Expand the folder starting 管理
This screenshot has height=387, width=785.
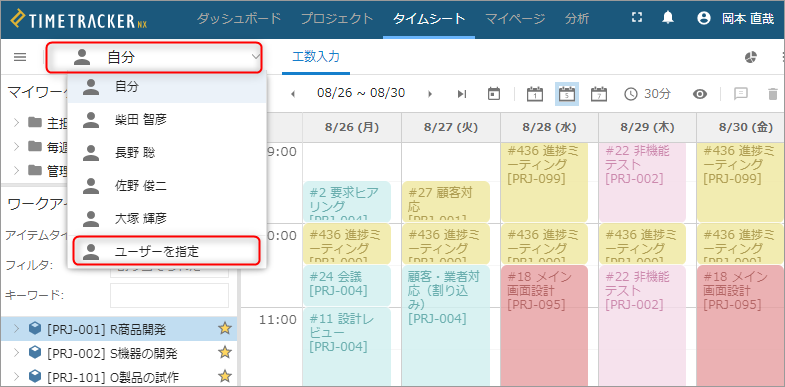[16, 170]
